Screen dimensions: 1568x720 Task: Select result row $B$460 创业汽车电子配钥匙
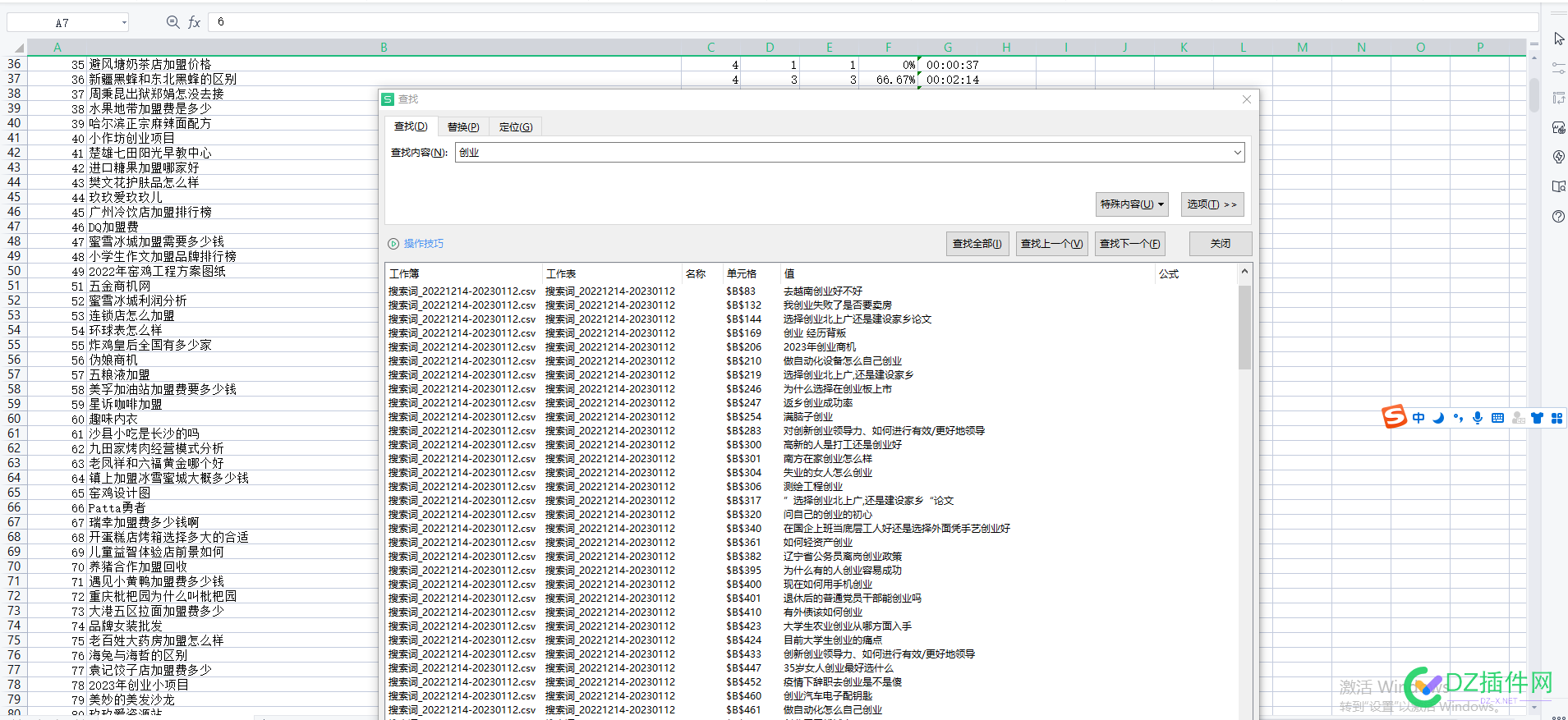point(812,696)
